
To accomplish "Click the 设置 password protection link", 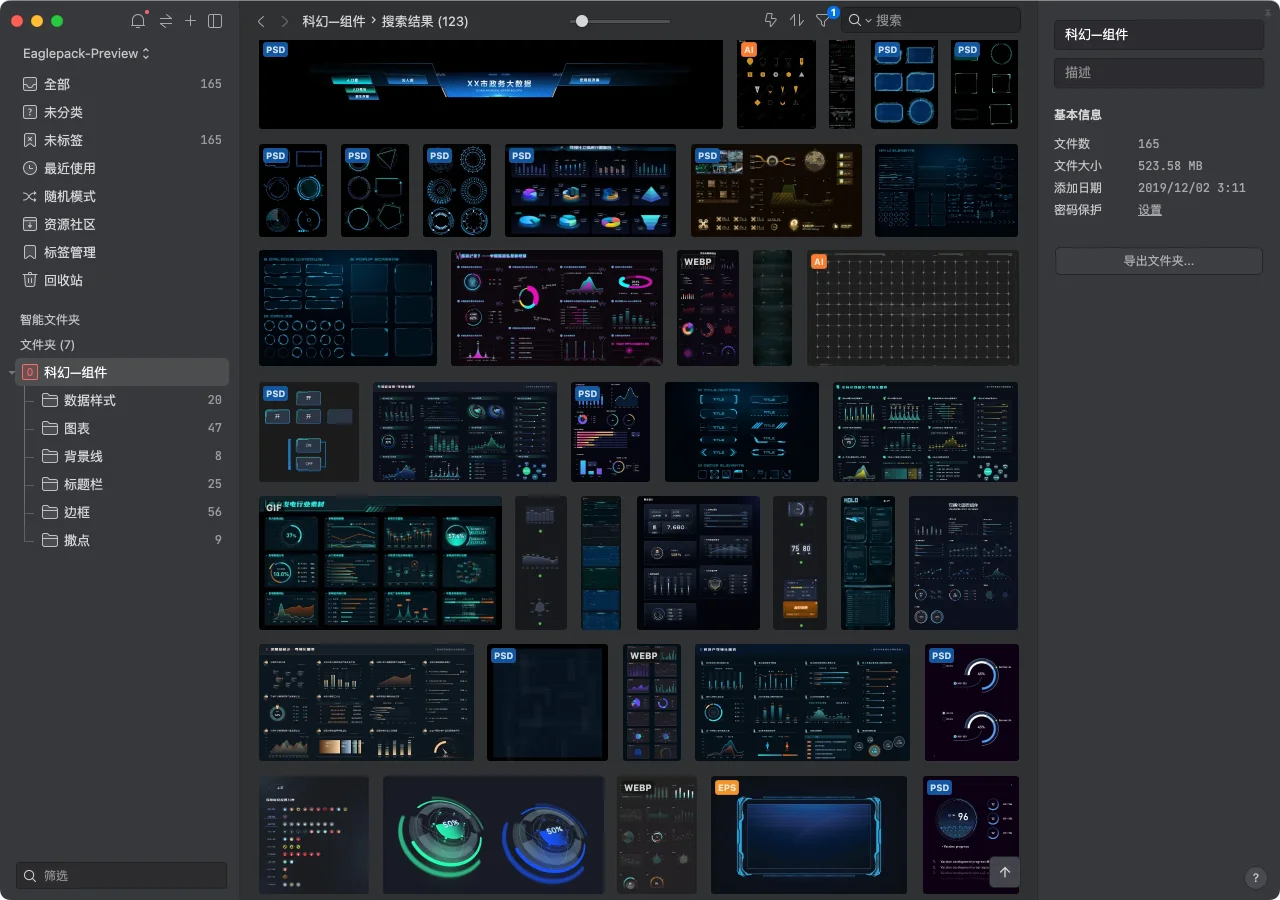I will pos(1149,210).
